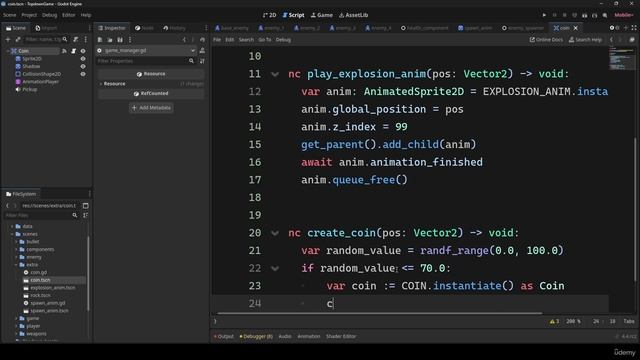Fold play_explosion_anim function on line 11
This screenshot has width=640, height=360.
[x=275, y=74]
